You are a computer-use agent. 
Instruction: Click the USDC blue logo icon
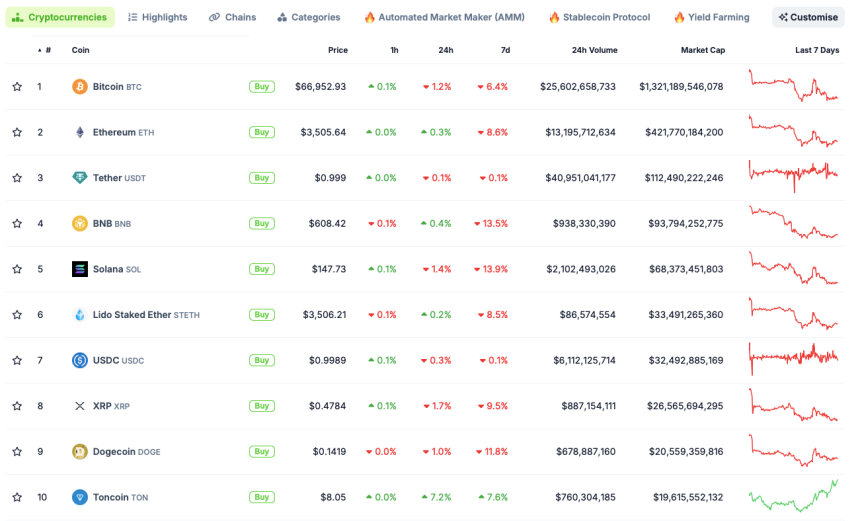click(x=80, y=360)
